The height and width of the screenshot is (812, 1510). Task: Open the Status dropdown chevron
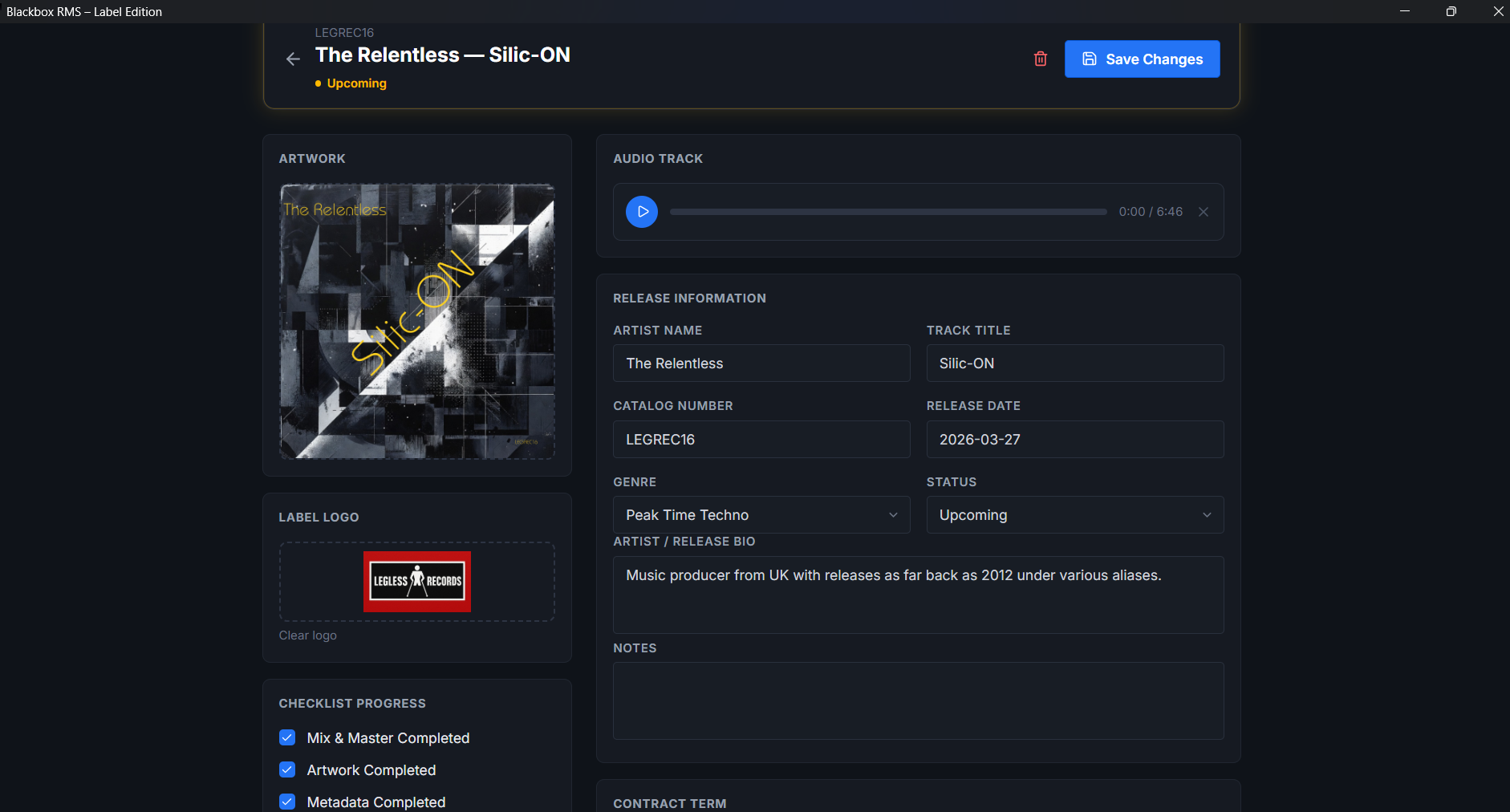[x=1206, y=514]
